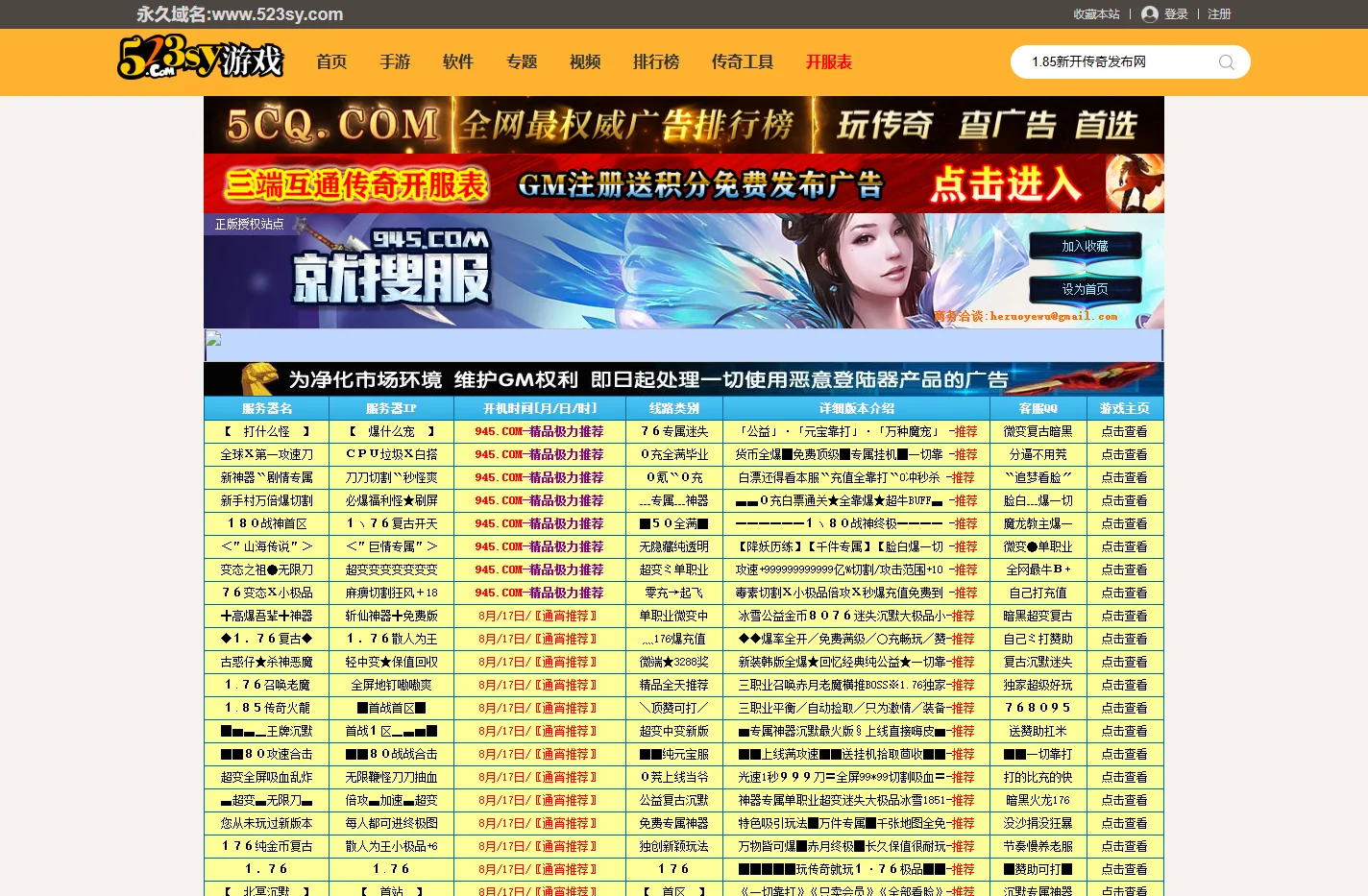Click the 详细版本介绍 column header

pos(857,408)
